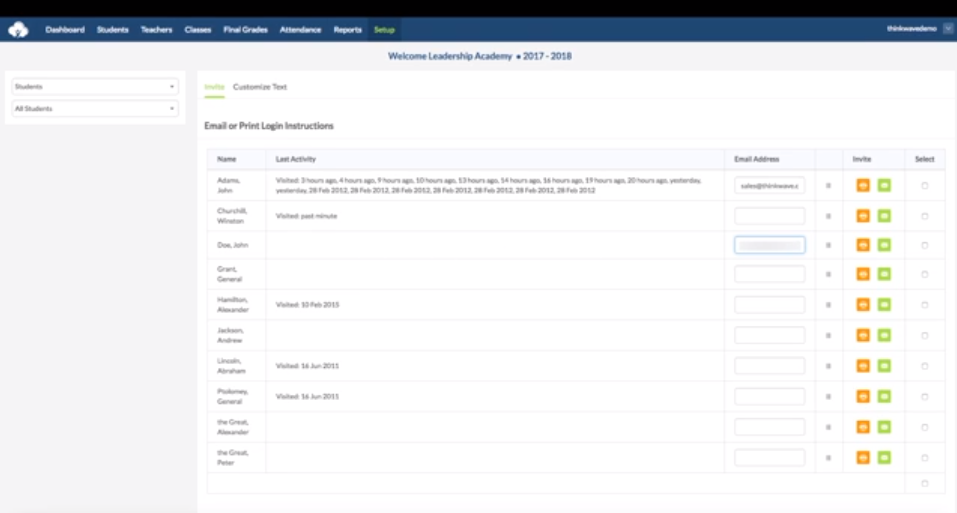Viewport: 957px width, 513px height.
Task: Click green email icon for the Great, Peter
Action: pos(884,458)
